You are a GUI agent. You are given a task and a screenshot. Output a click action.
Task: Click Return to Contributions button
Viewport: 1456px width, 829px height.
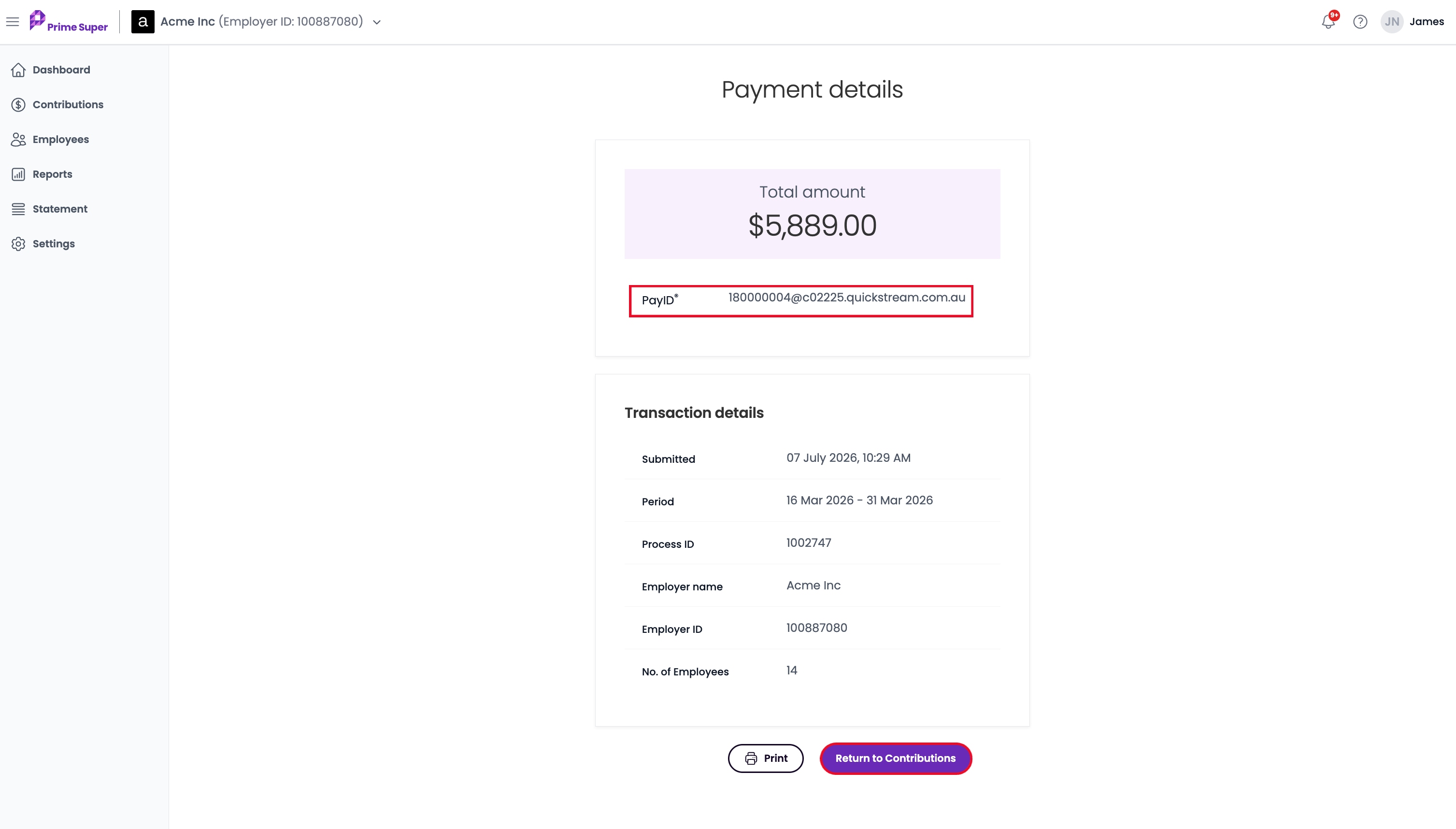tap(895, 758)
